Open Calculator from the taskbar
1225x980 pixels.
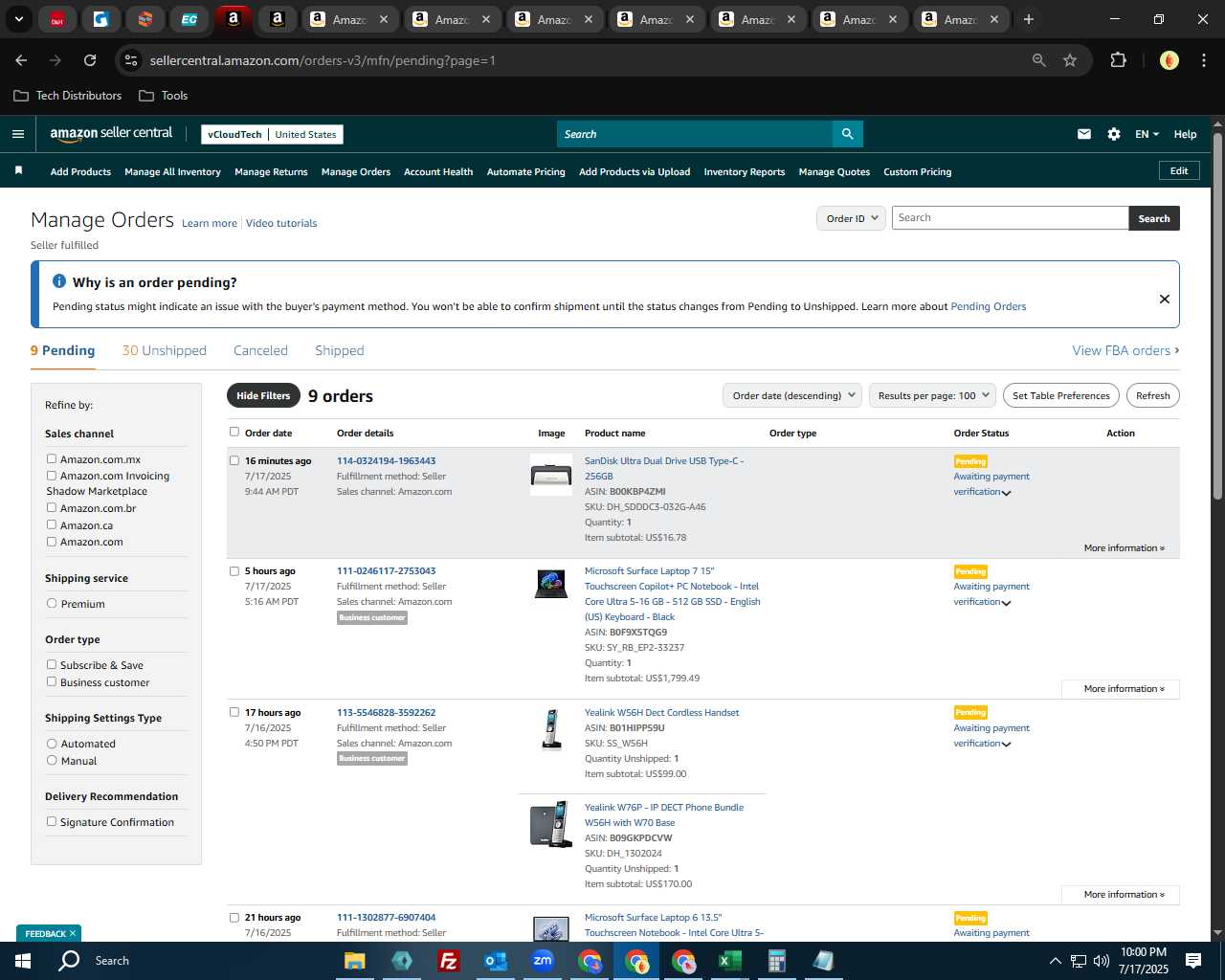[x=776, y=961]
